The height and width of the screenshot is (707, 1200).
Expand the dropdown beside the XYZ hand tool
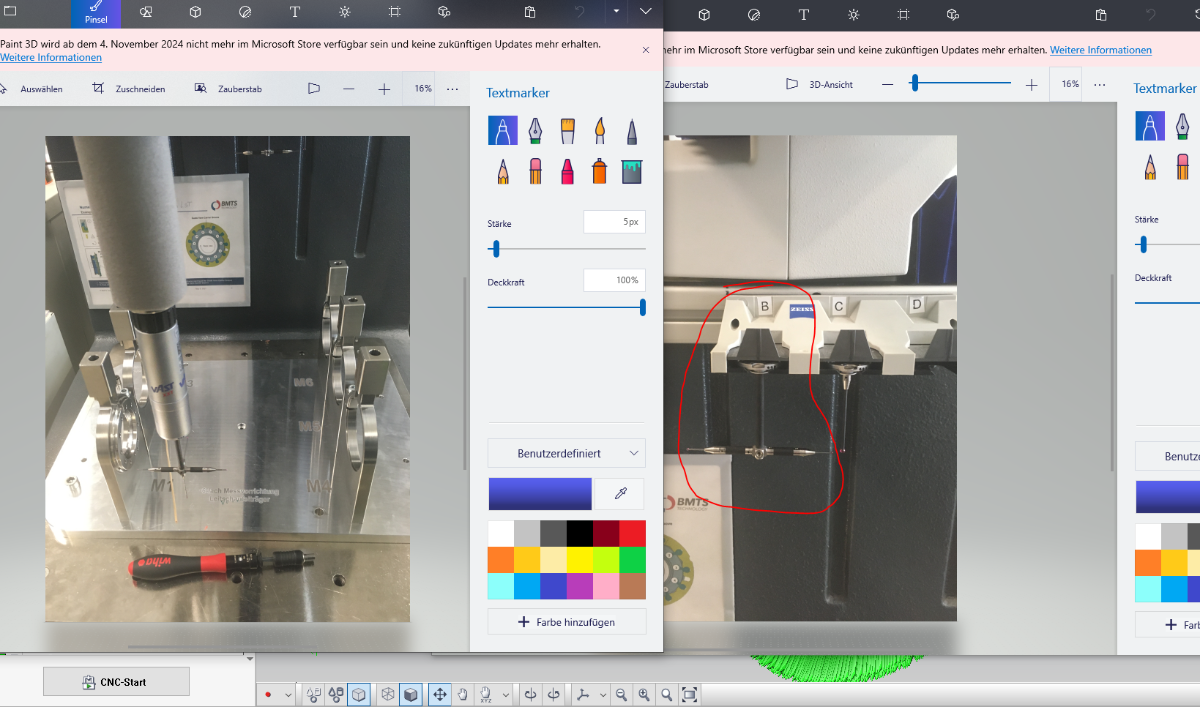tap(506, 695)
